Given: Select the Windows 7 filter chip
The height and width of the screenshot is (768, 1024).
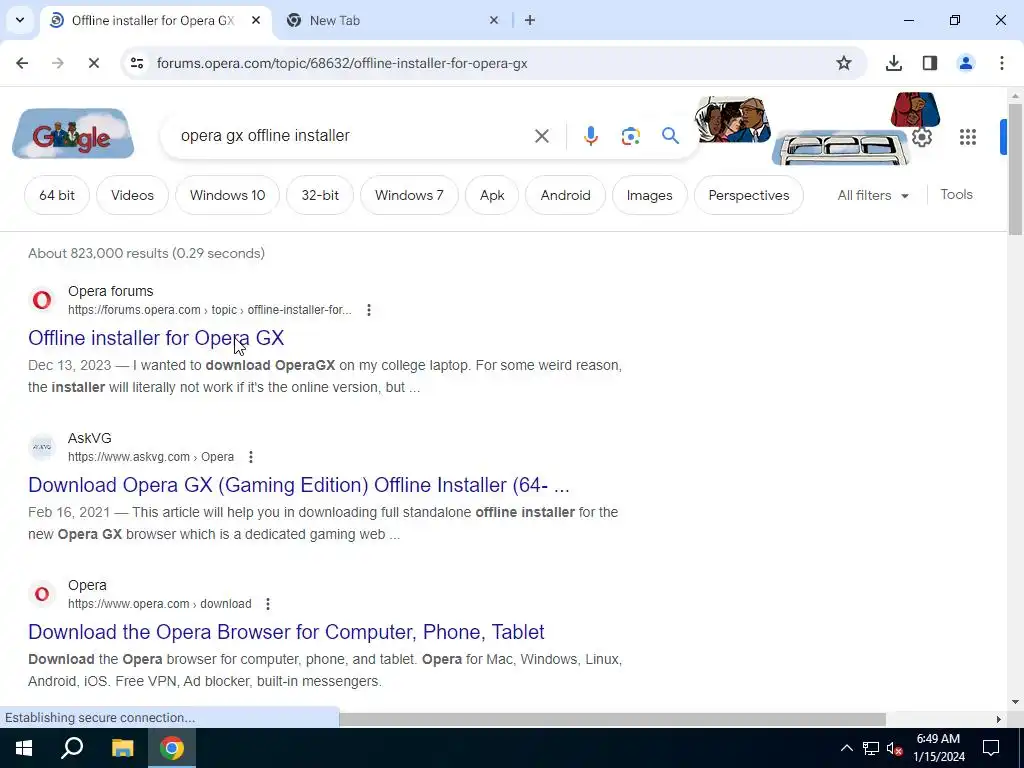Looking at the screenshot, I should click(409, 195).
